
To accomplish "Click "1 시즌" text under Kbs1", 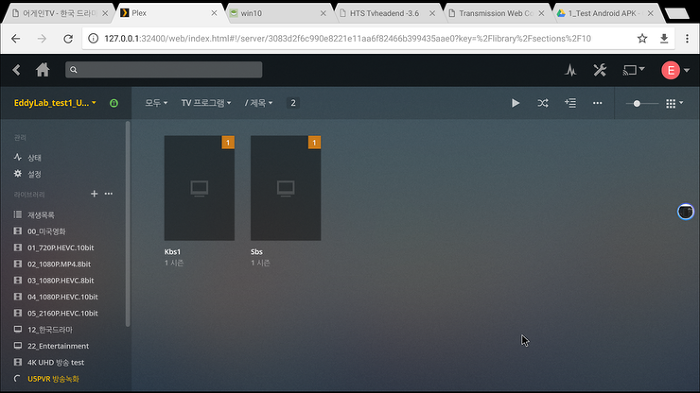I will (174, 263).
